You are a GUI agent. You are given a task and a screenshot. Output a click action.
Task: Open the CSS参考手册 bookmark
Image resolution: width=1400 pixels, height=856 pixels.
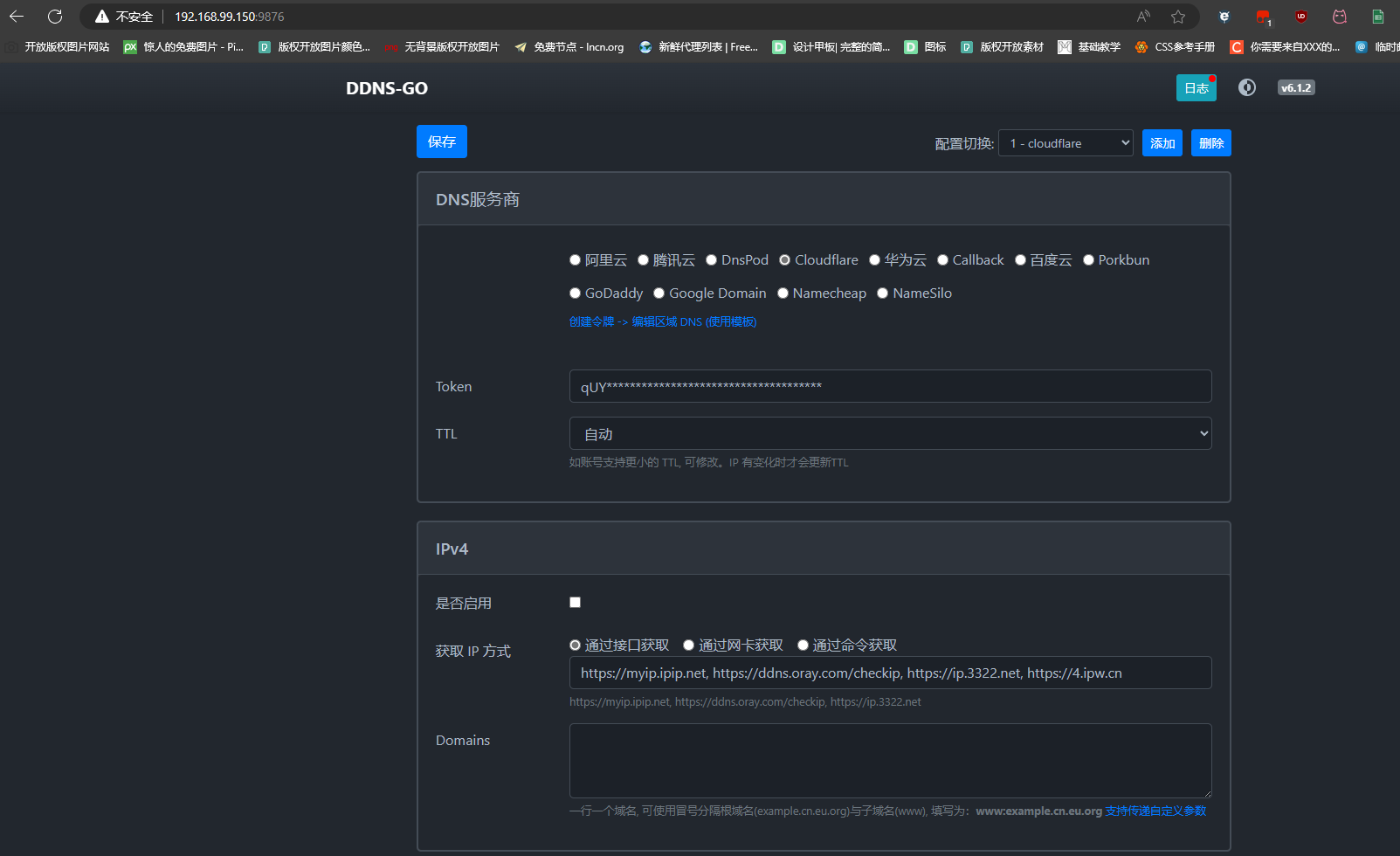(x=1175, y=47)
